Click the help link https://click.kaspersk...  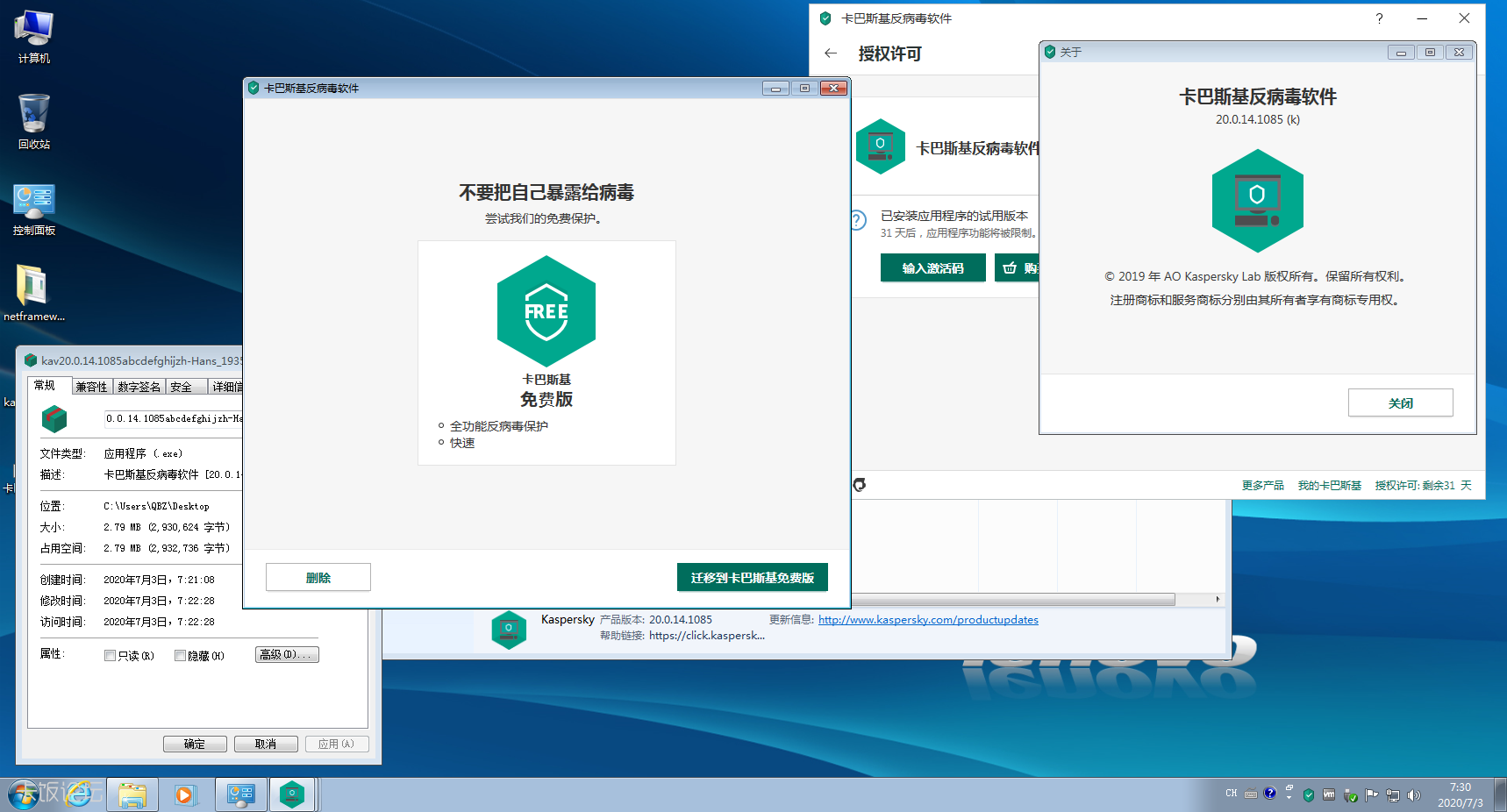(707, 635)
